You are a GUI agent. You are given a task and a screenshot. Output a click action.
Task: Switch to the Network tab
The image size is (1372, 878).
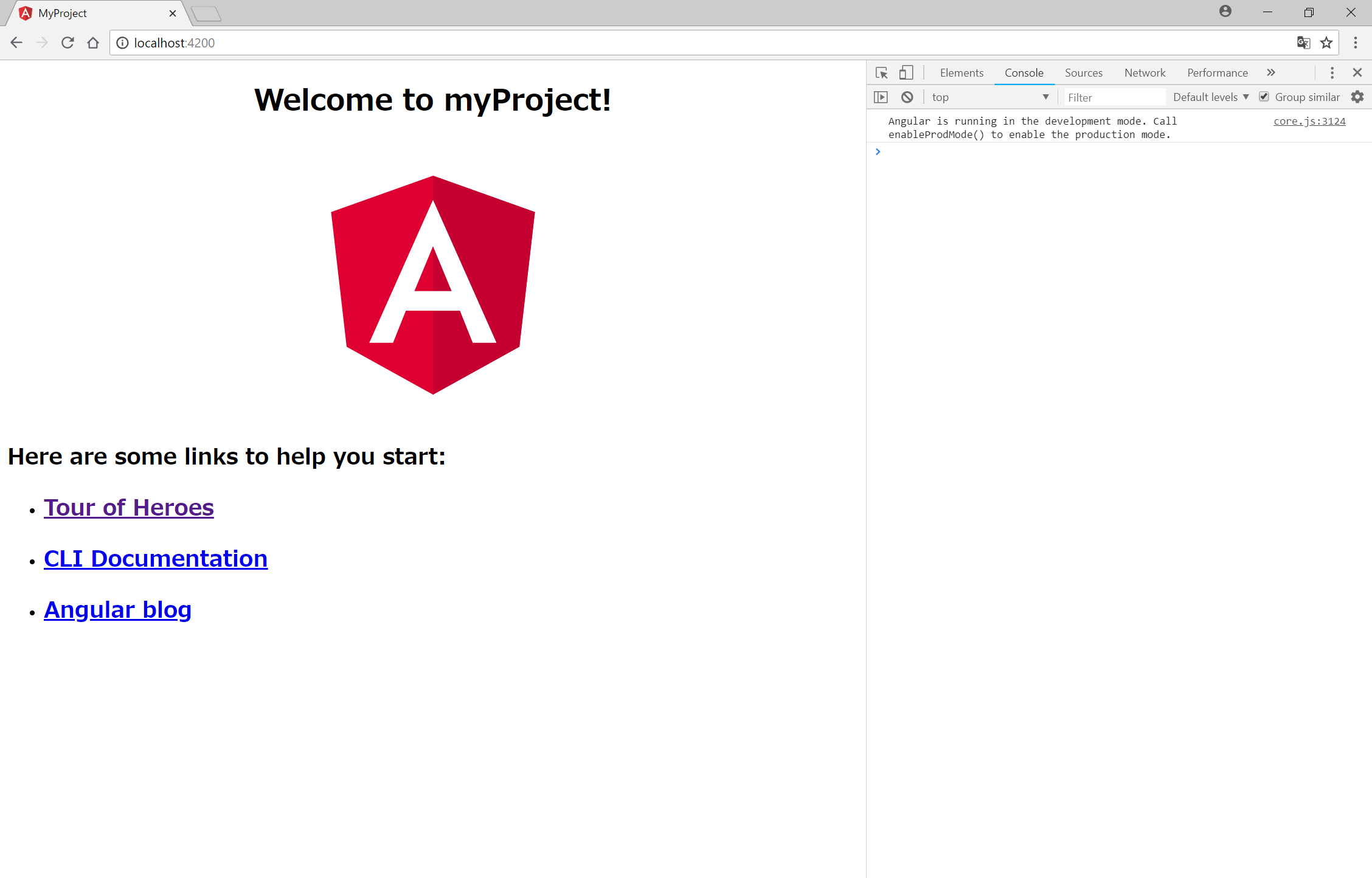pyautogui.click(x=1144, y=72)
